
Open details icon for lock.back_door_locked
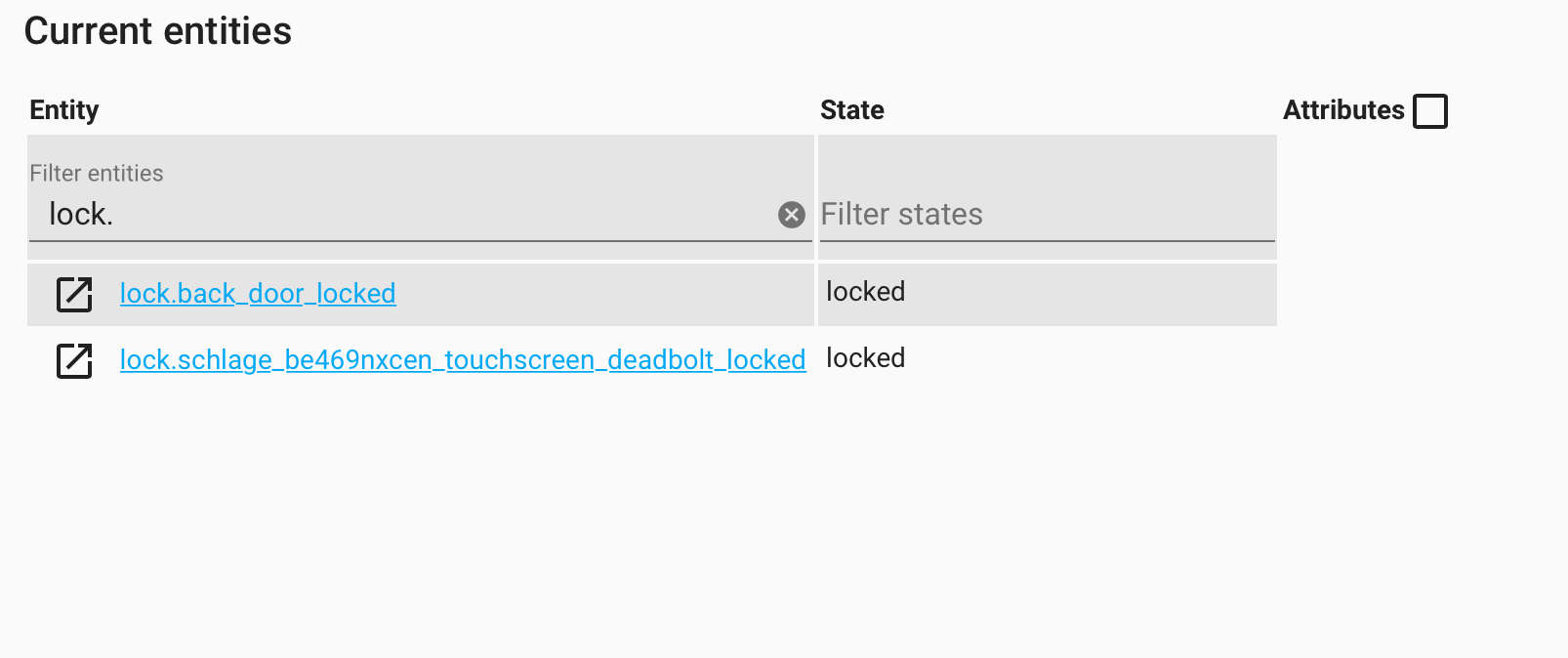coord(74,294)
